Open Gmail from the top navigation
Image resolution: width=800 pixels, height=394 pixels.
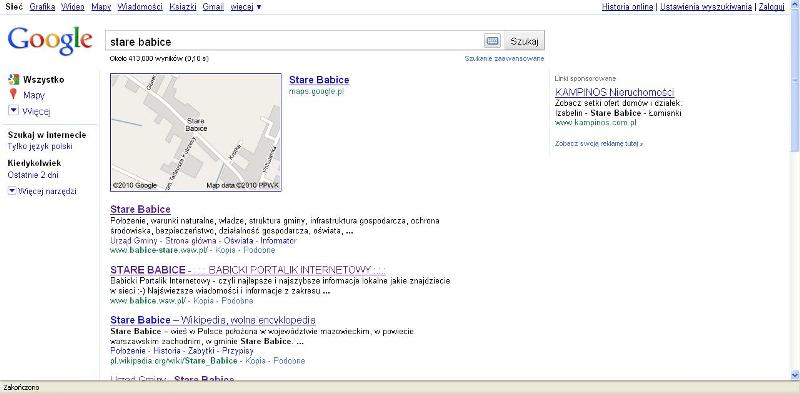tap(213, 7)
